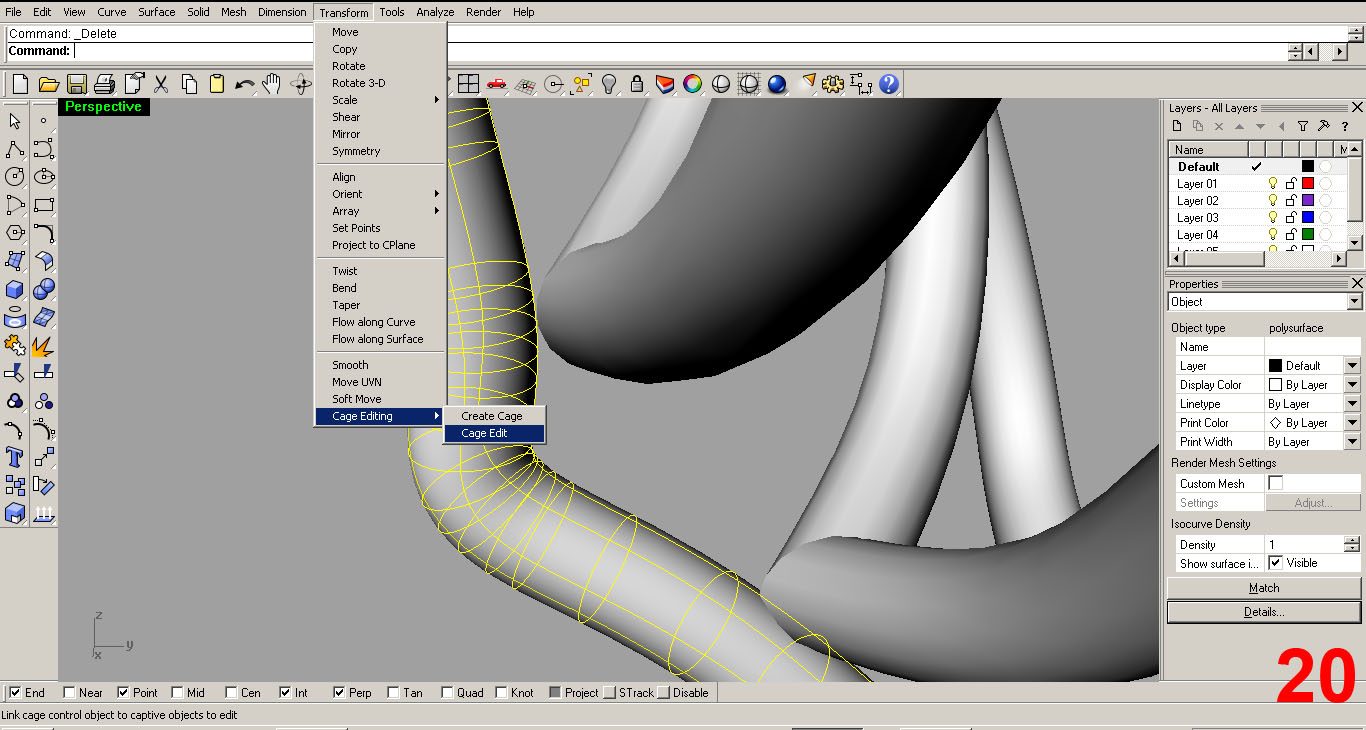This screenshot has height=730, width=1366.
Task: Choose Flow along Surface from the Transform menu
Action: click(380, 339)
